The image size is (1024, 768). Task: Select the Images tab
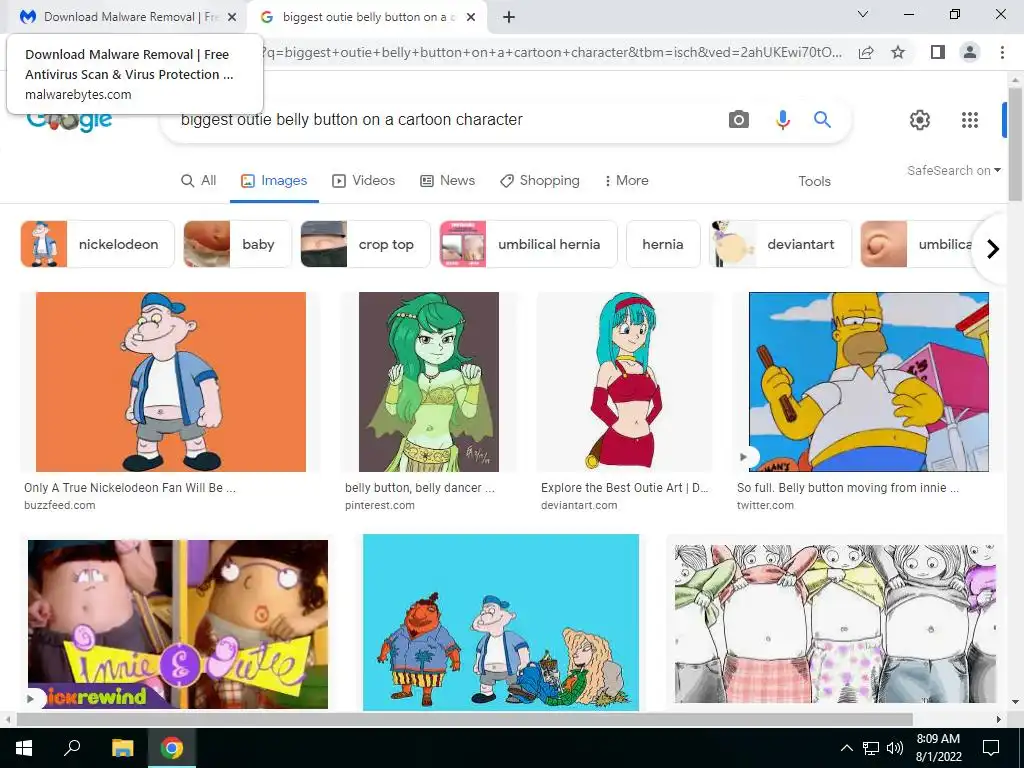(x=274, y=181)
